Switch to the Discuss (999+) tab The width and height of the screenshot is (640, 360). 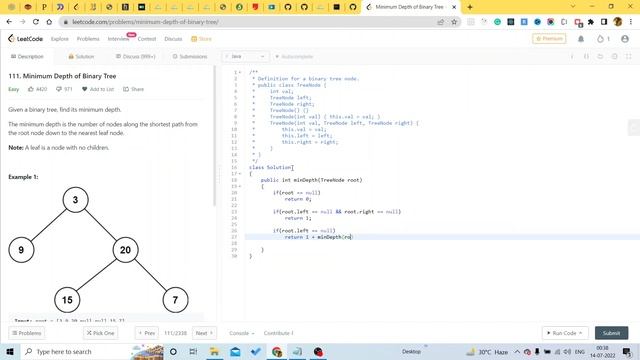tap(136, 56)
